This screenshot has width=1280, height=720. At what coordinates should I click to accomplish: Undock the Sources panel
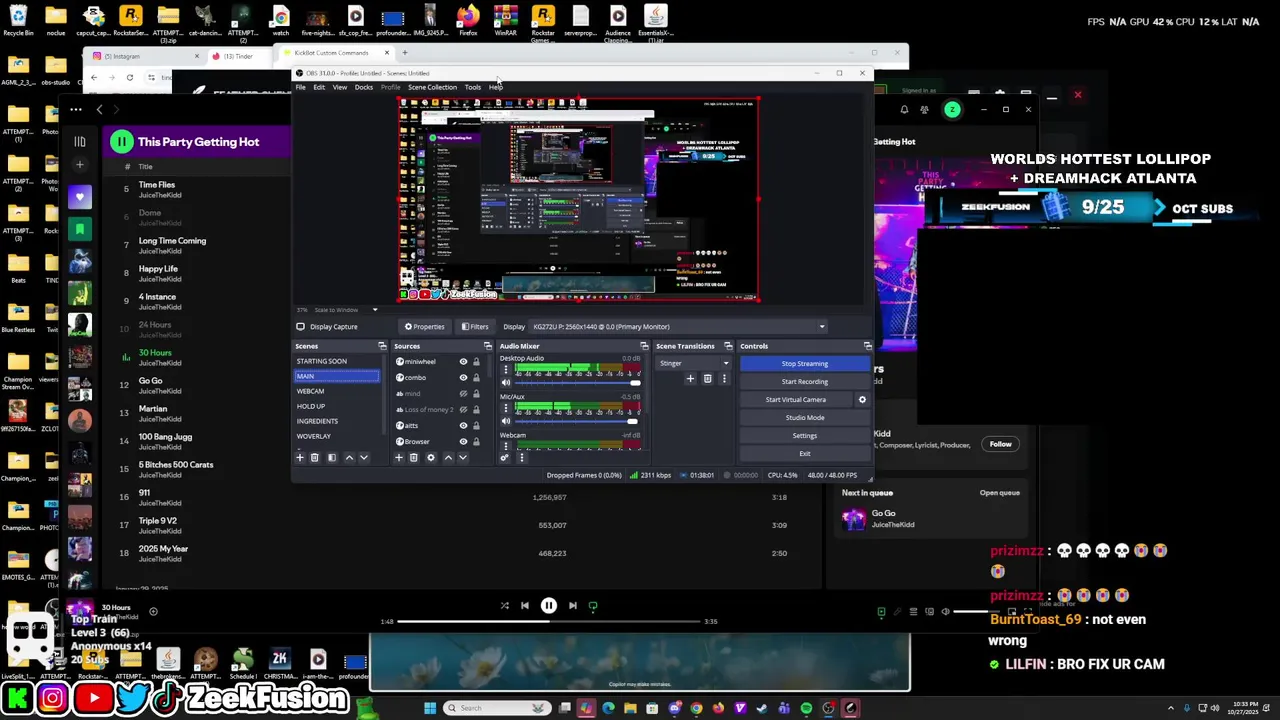488,346
